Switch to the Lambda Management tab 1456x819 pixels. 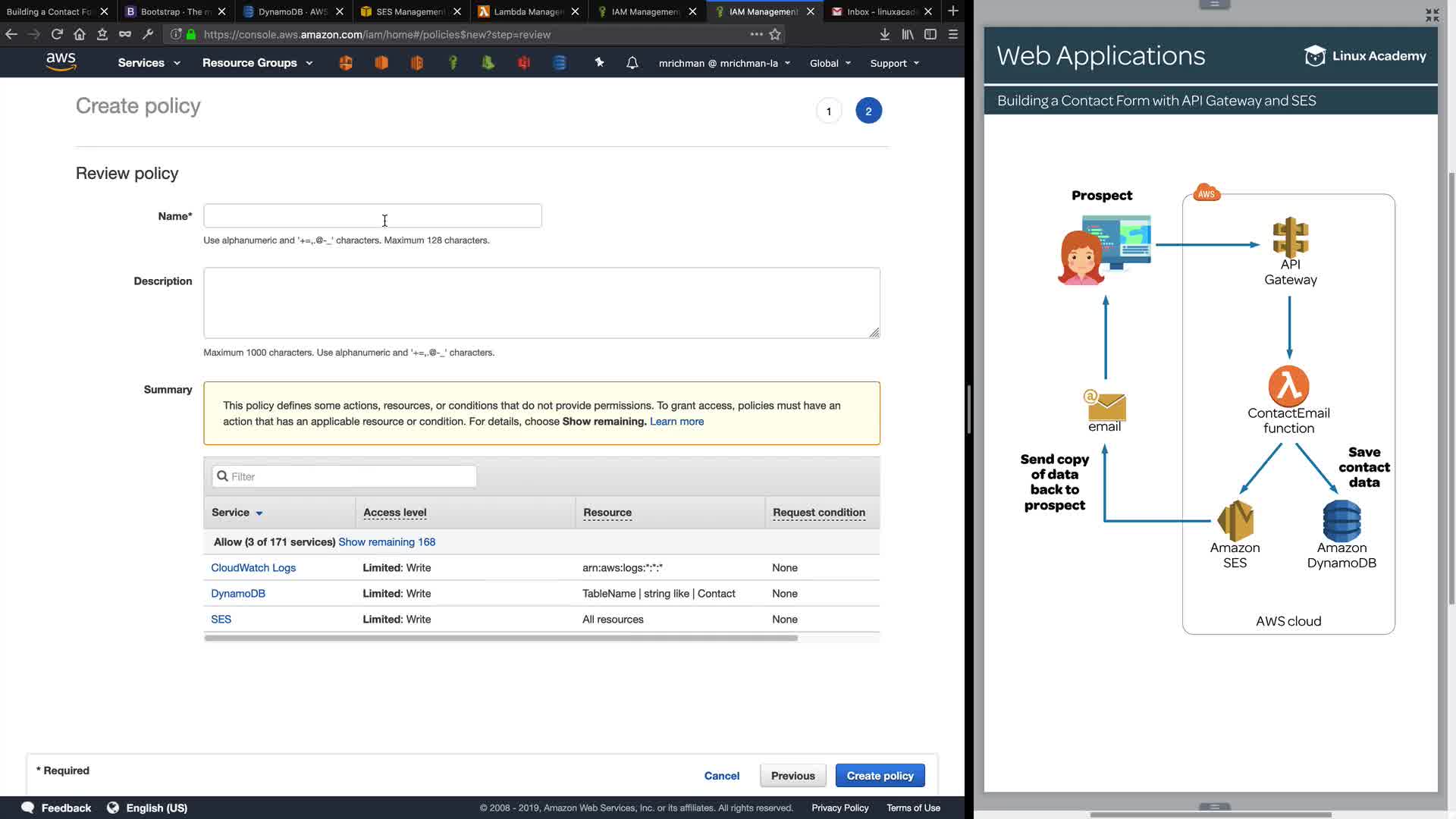(x=528, y=11)
